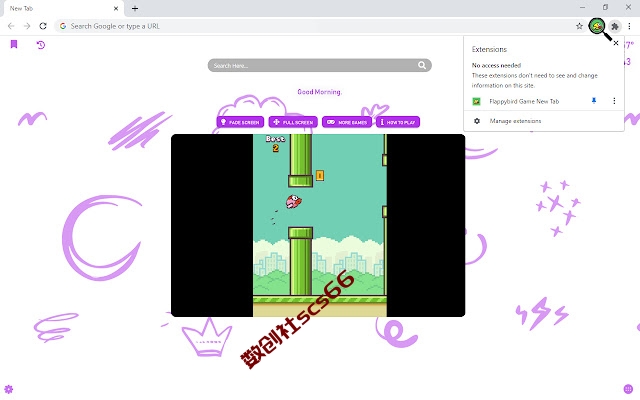Open the purple settings gear icon
Screen dimensions: 640x400
(x=9, y=389)
